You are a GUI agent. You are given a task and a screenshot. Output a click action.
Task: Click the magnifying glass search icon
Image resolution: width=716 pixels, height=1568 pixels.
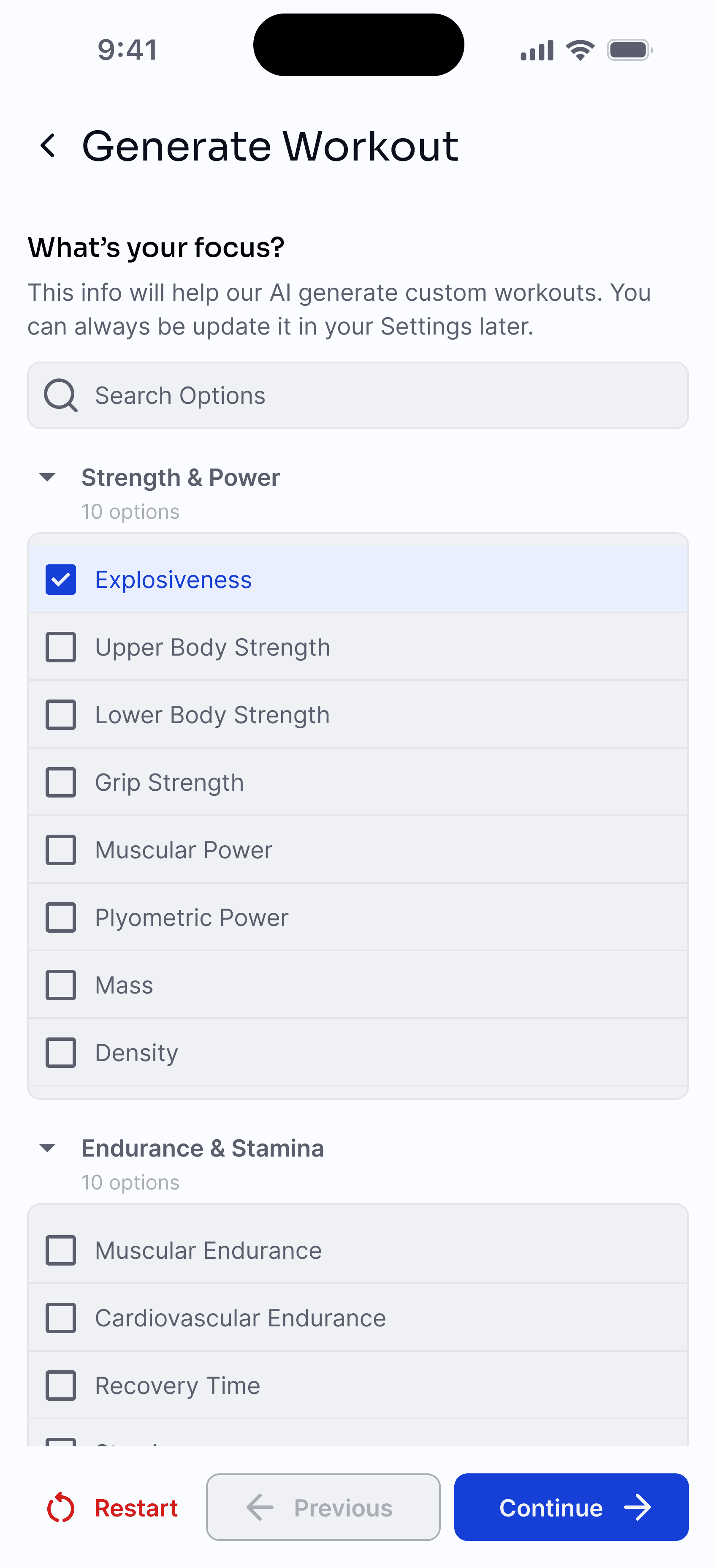point(61,396)
